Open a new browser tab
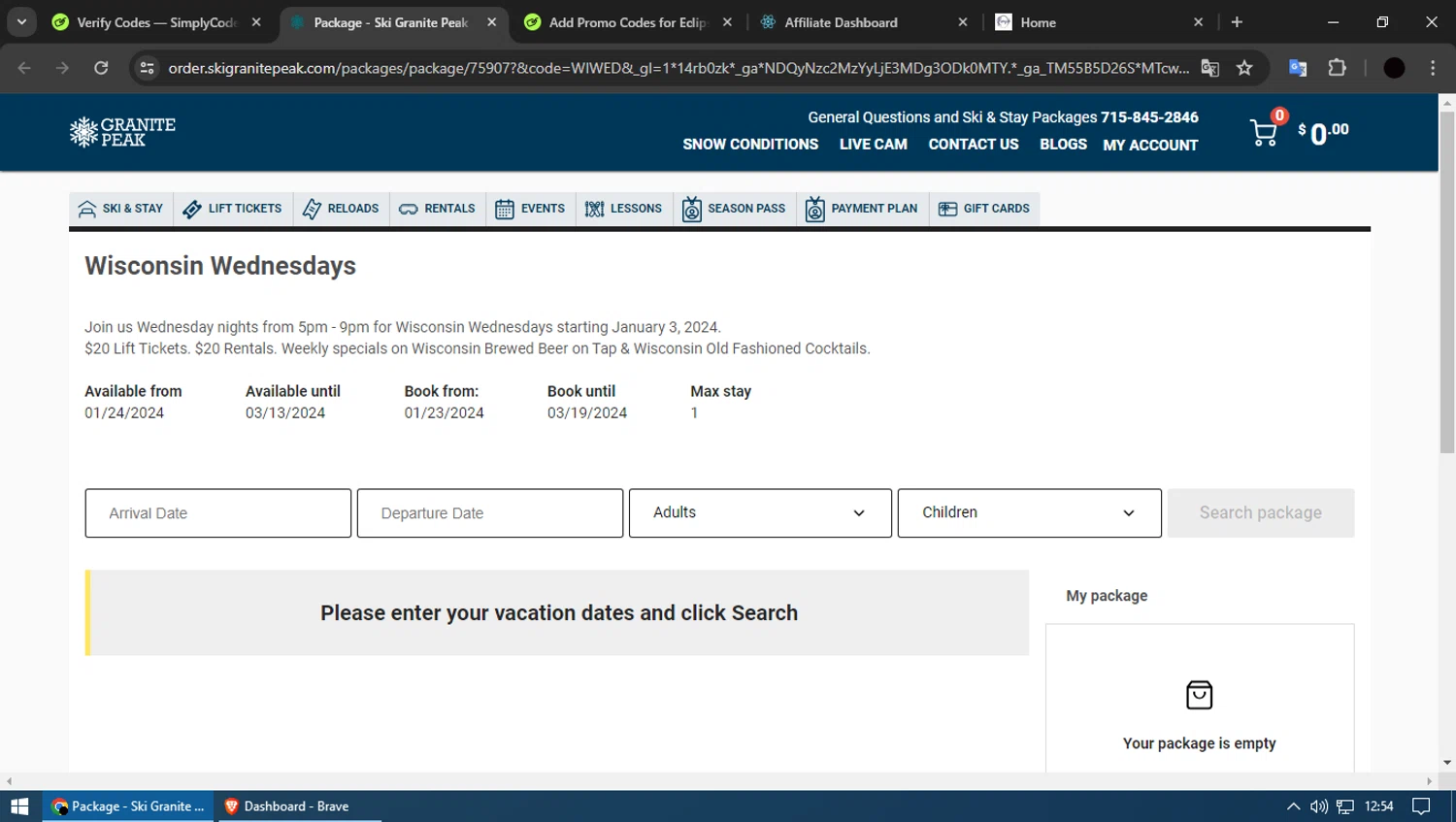1456x822 pixels. pos(1237,21)
